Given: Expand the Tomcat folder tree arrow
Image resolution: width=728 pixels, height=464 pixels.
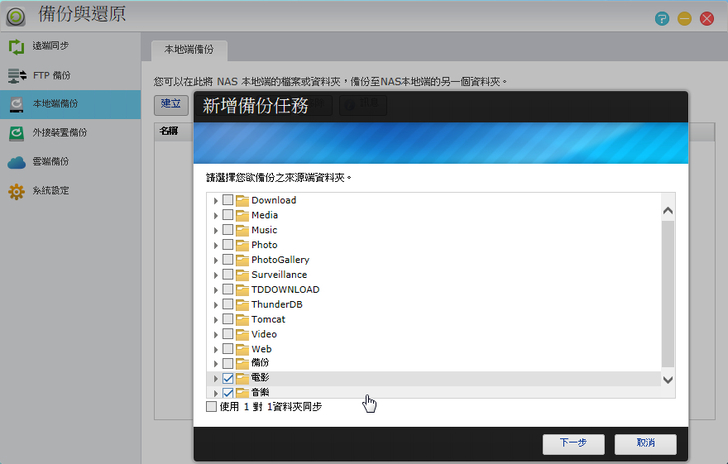Looking at the screenshot, I should (x=215, y=320).
